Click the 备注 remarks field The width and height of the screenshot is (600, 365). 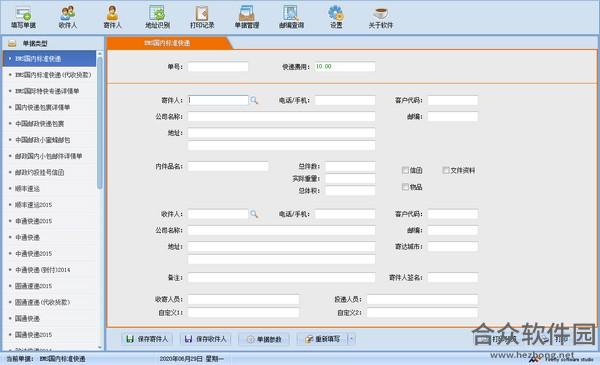tap(281, 277)
